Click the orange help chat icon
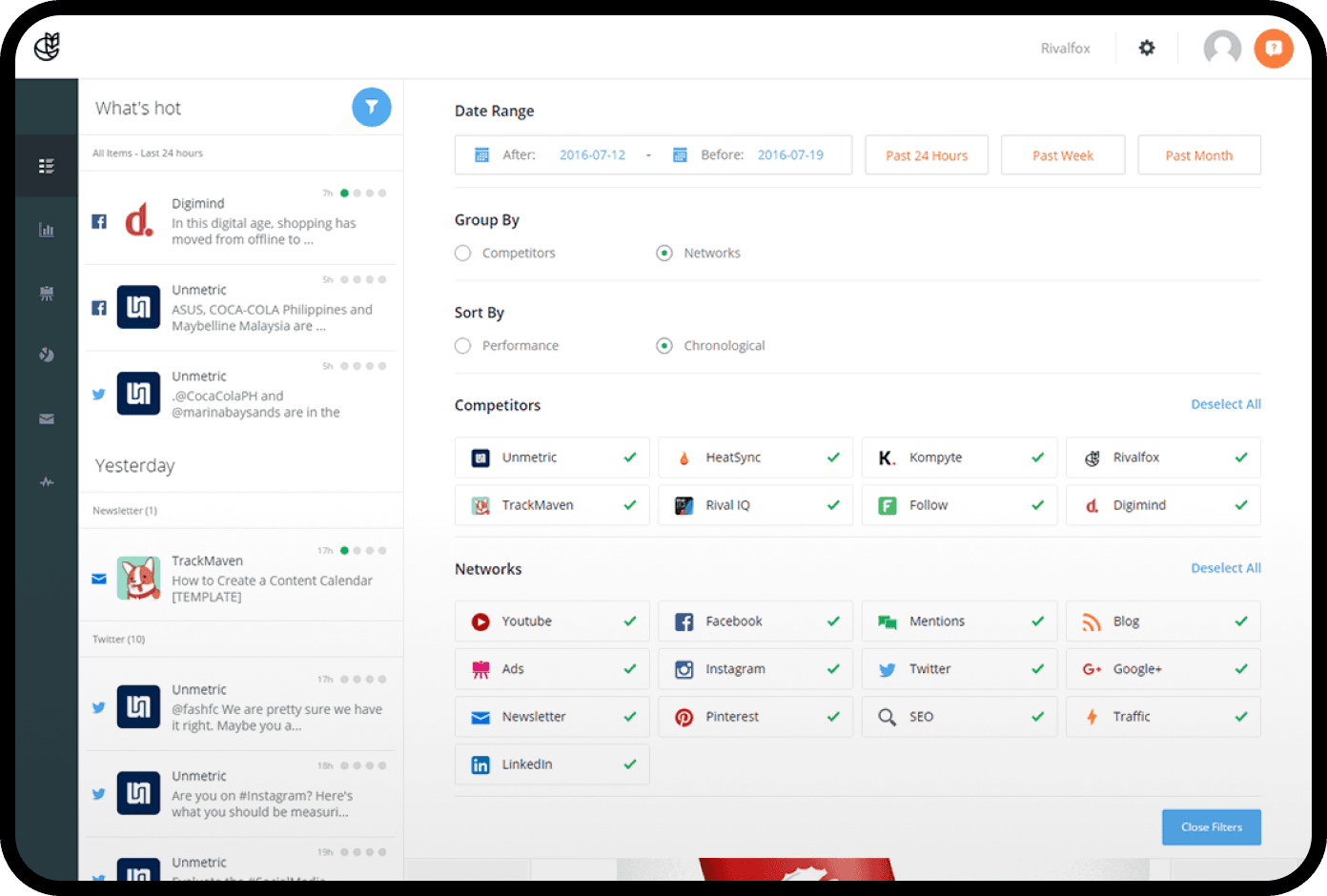This screenshot has height=896, width=1327. point(1274,48)
